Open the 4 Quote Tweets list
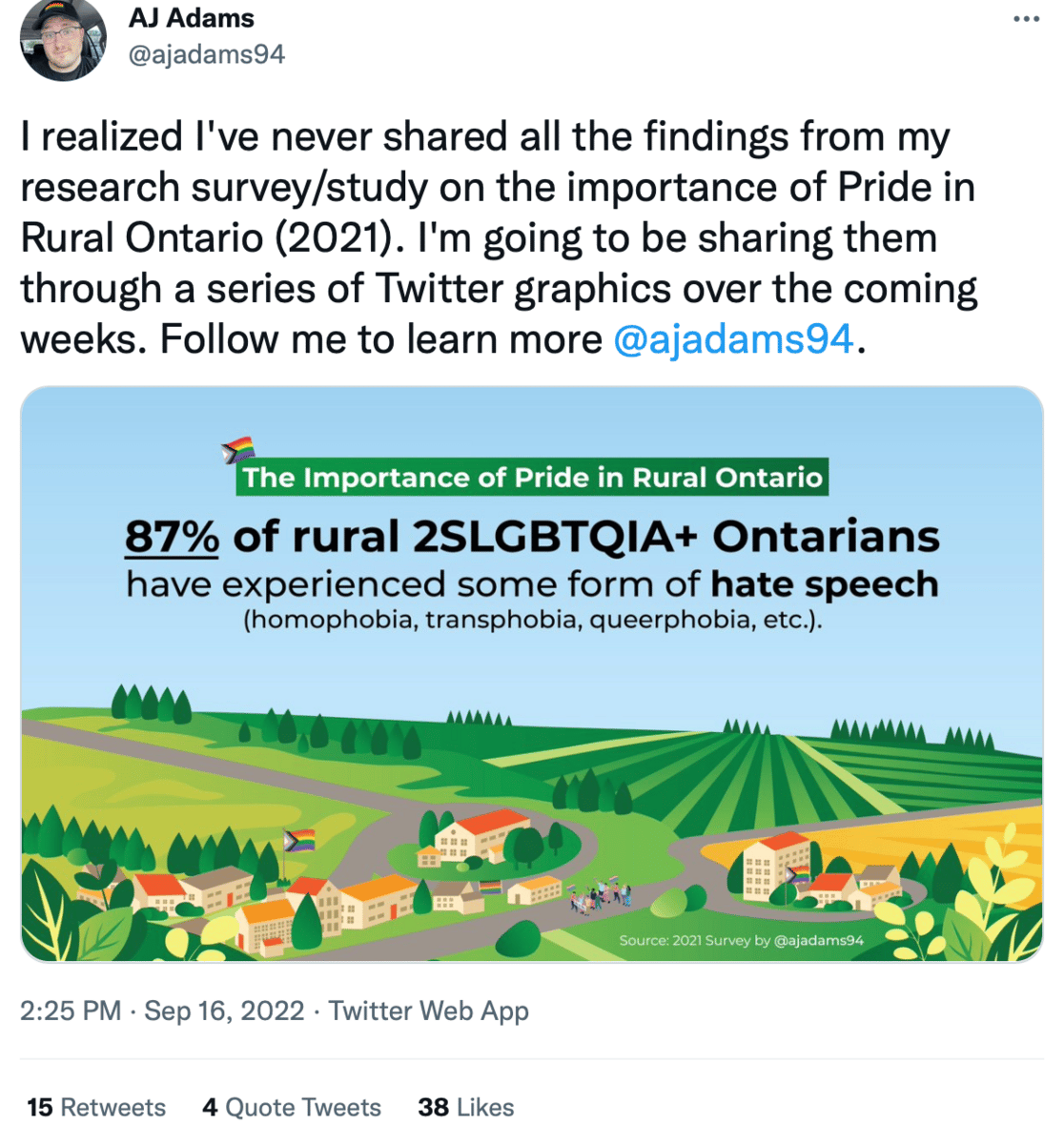1064x1144 pixels. click(x=292, y=1107)
